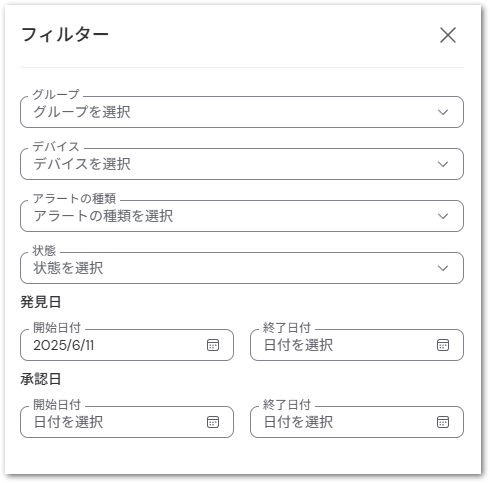The width and height of the screenshot is (490, 483).
Task: Close the フィルター dialog with X
Action: (448, 35)
